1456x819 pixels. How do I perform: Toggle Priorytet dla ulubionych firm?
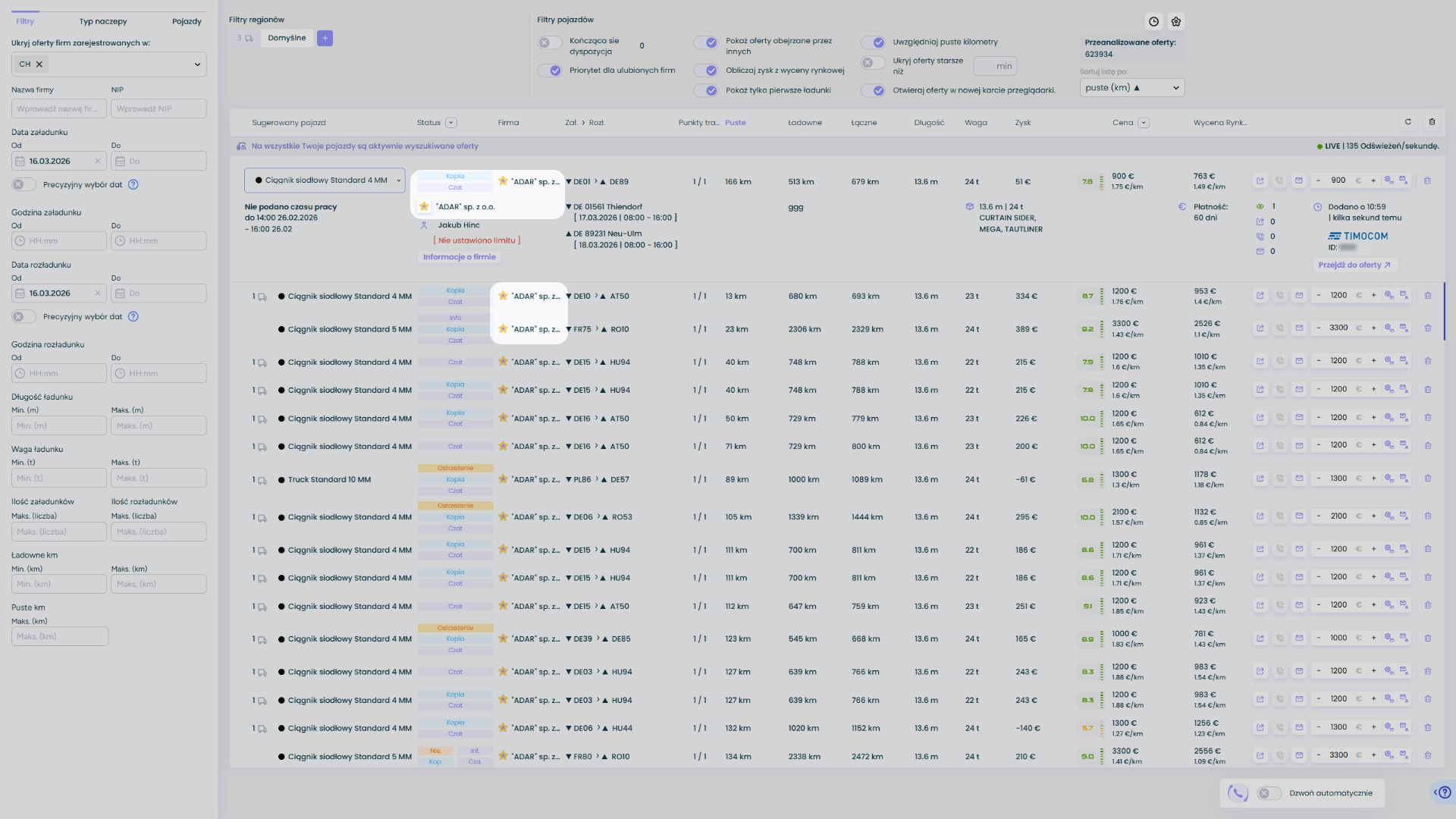pyautogui.click(x=551, y=71)
